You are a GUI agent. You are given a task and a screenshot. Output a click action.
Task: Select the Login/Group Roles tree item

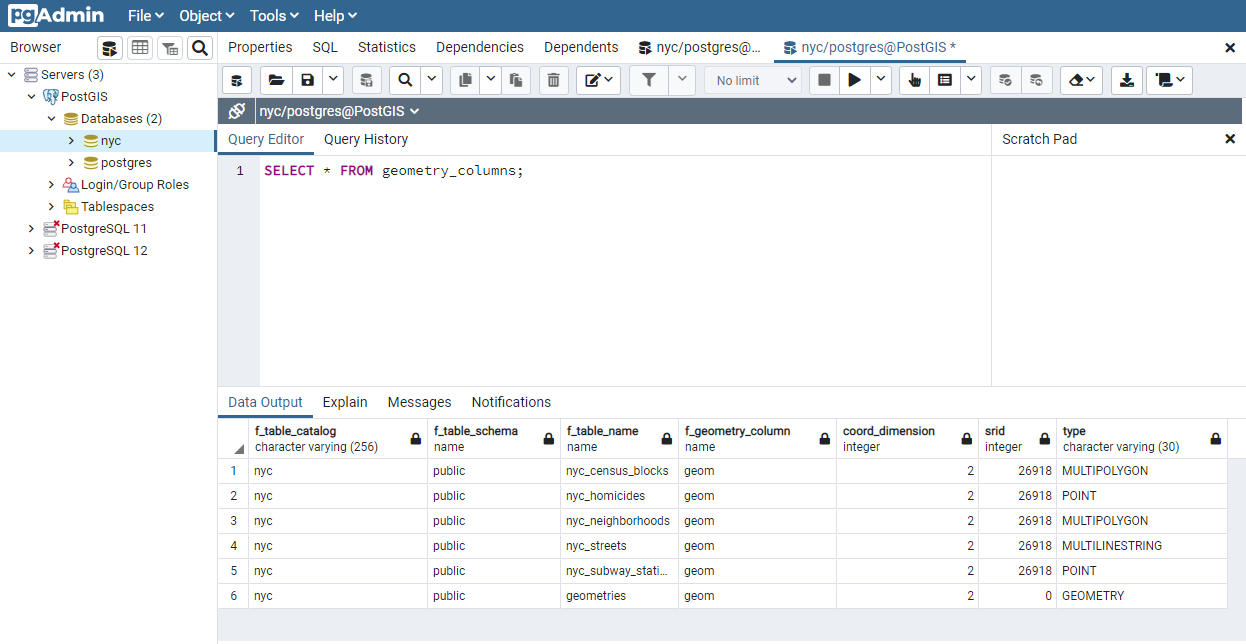click(x=134, y=185)
